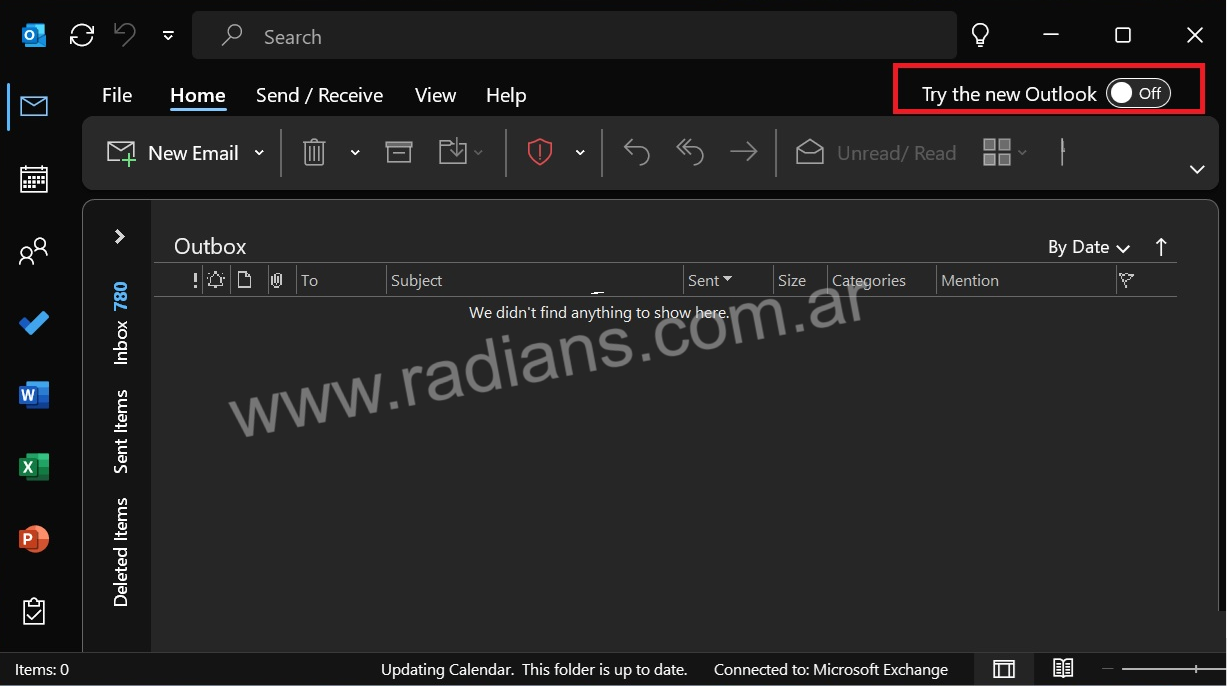Open the Calendar view in sidebar

[34, 179]
